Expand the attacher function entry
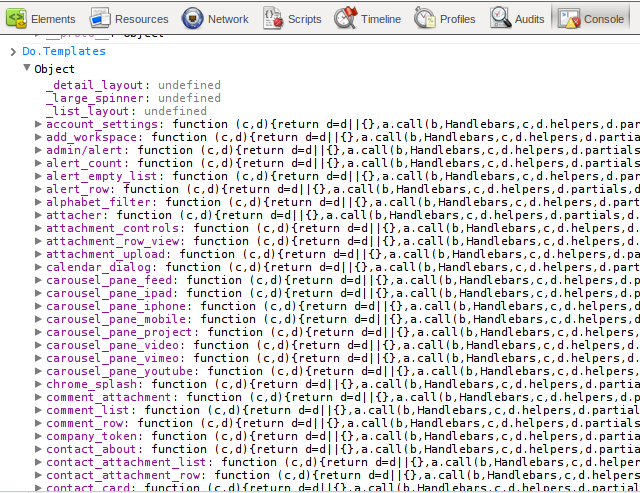The width and height of the screenshot is (640, 493). coord(38,215)
